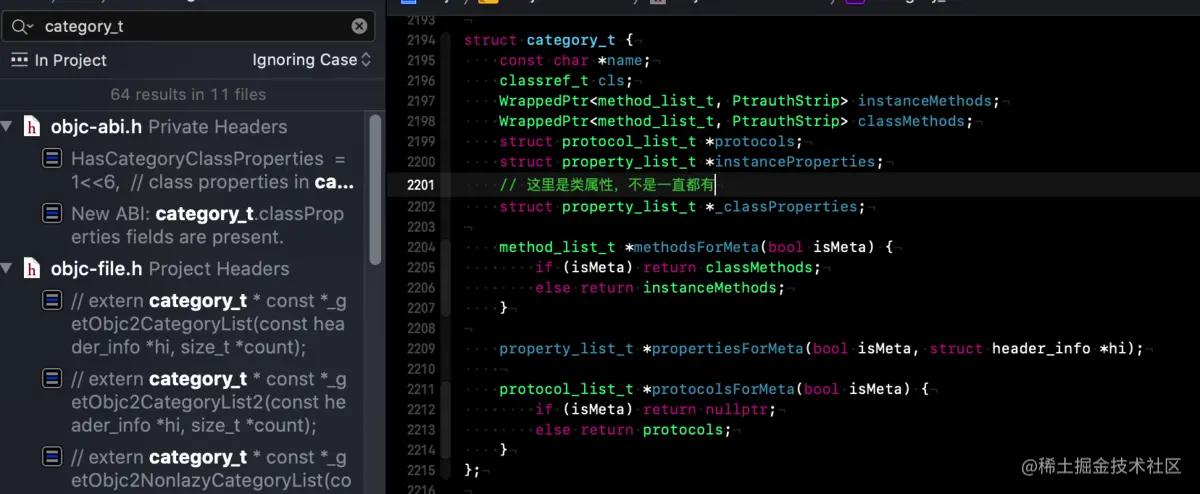1200x494 pixels.
Task: Click the search scope icon beside In Project
Action: [19, 60]
